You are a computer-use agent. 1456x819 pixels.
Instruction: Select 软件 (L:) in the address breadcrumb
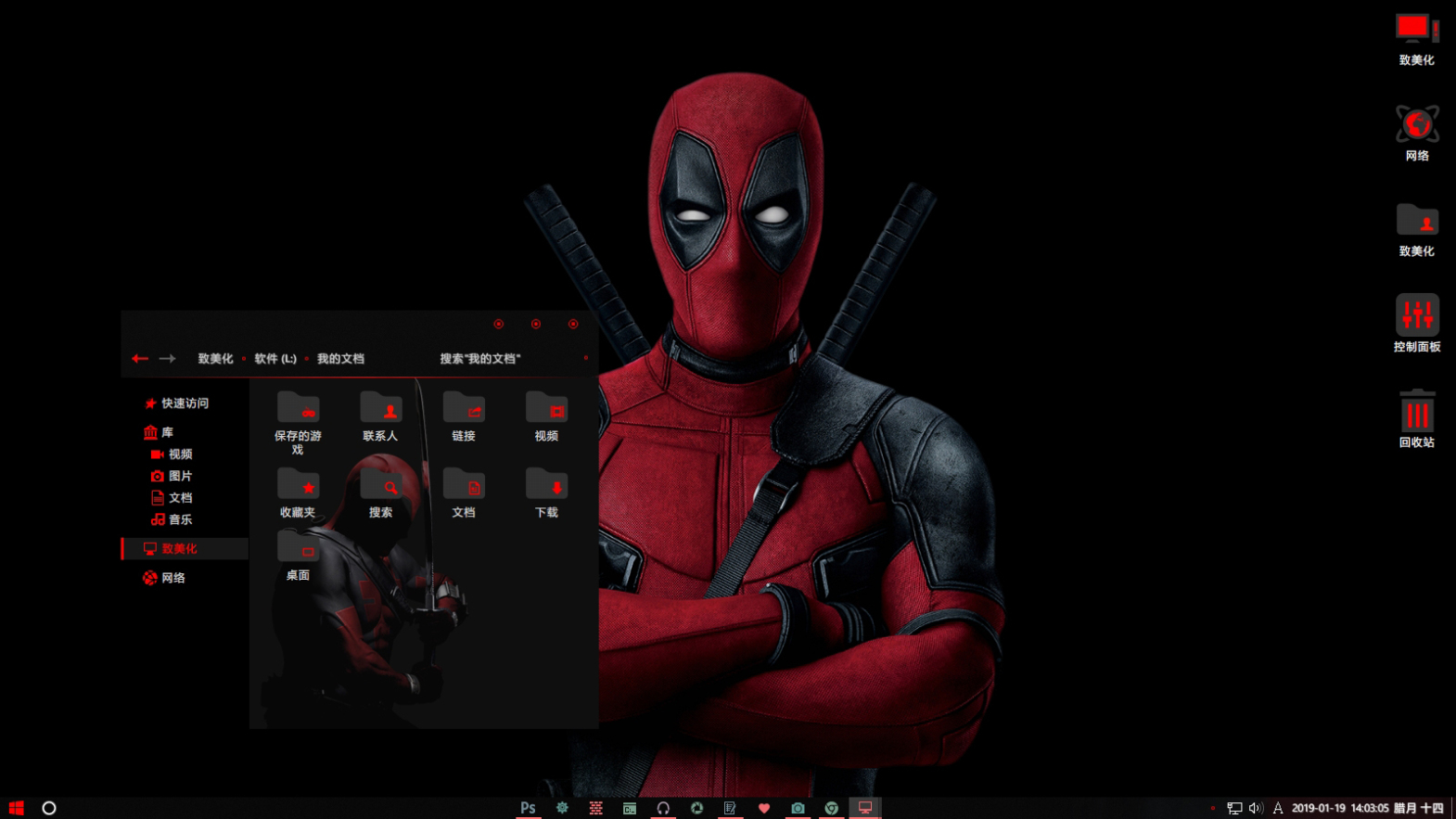pos(275,359)
